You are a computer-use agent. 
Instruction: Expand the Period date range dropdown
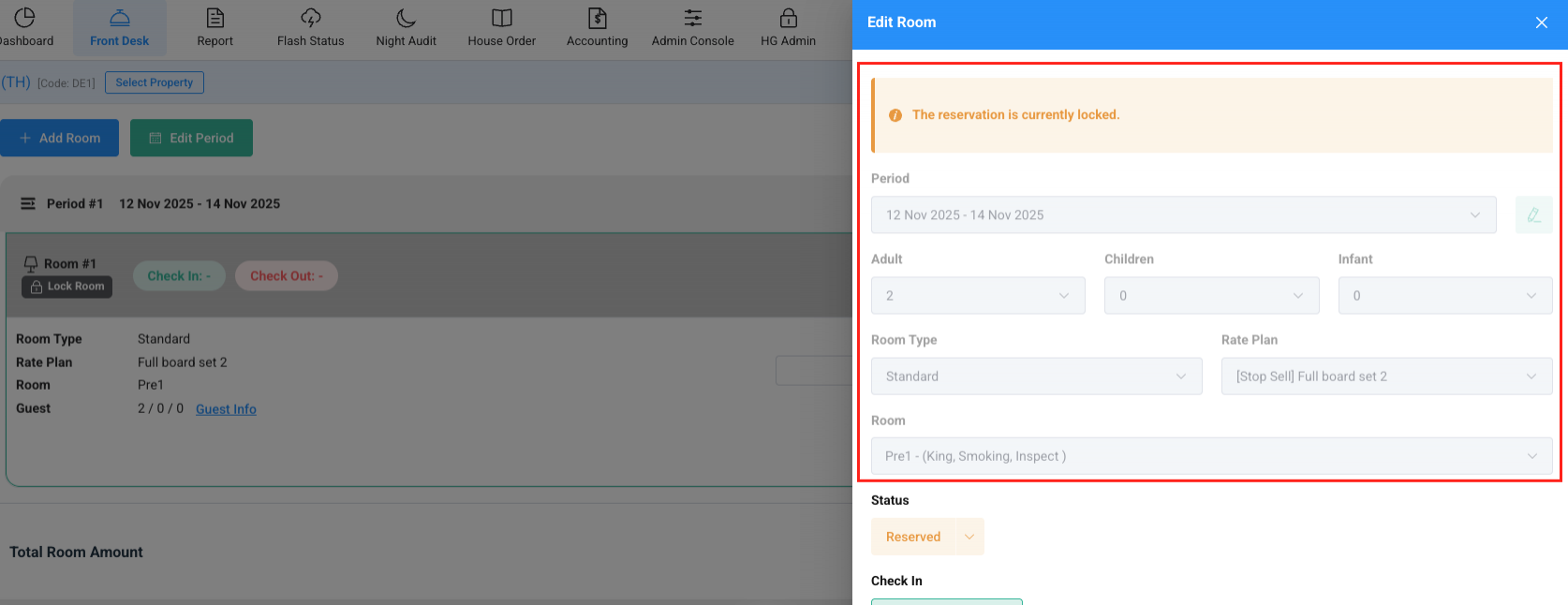coord(1183,215)
